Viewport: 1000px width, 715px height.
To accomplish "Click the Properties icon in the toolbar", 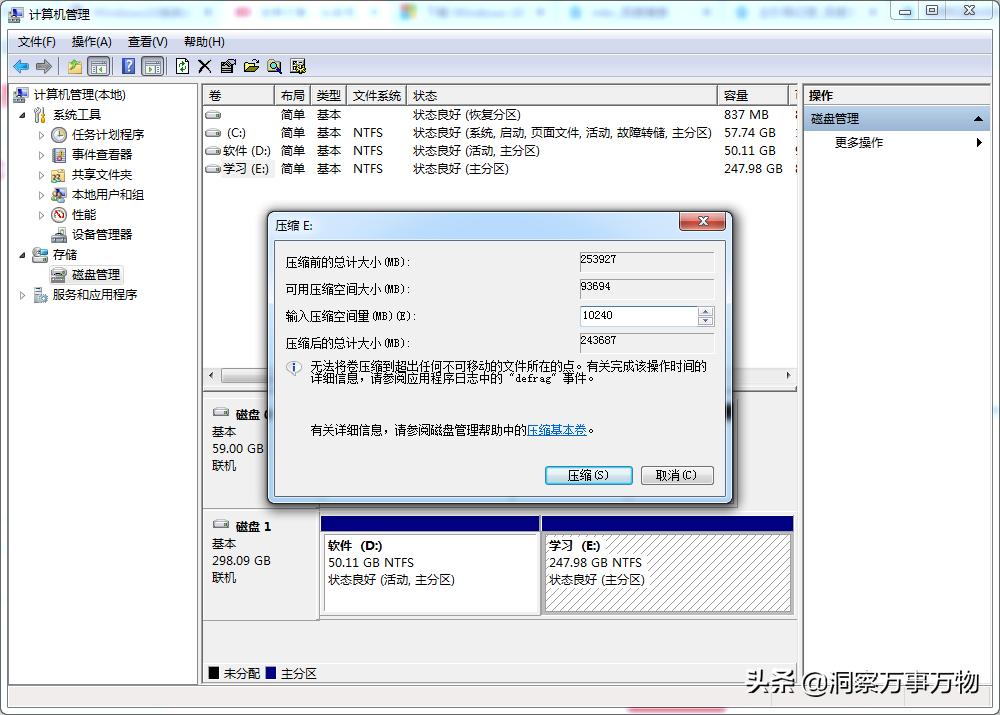I will 227,66.
